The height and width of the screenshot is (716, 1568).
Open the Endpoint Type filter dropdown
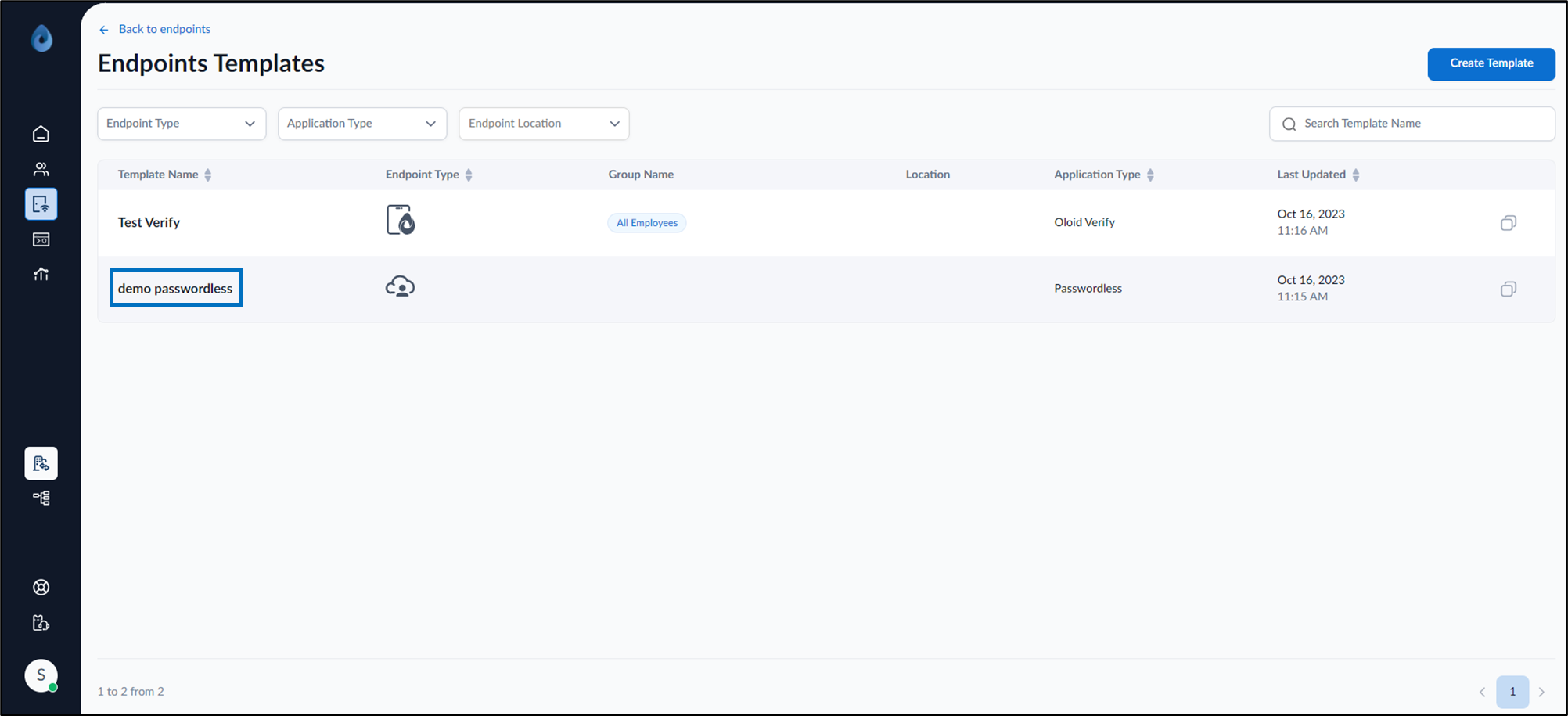182,124
